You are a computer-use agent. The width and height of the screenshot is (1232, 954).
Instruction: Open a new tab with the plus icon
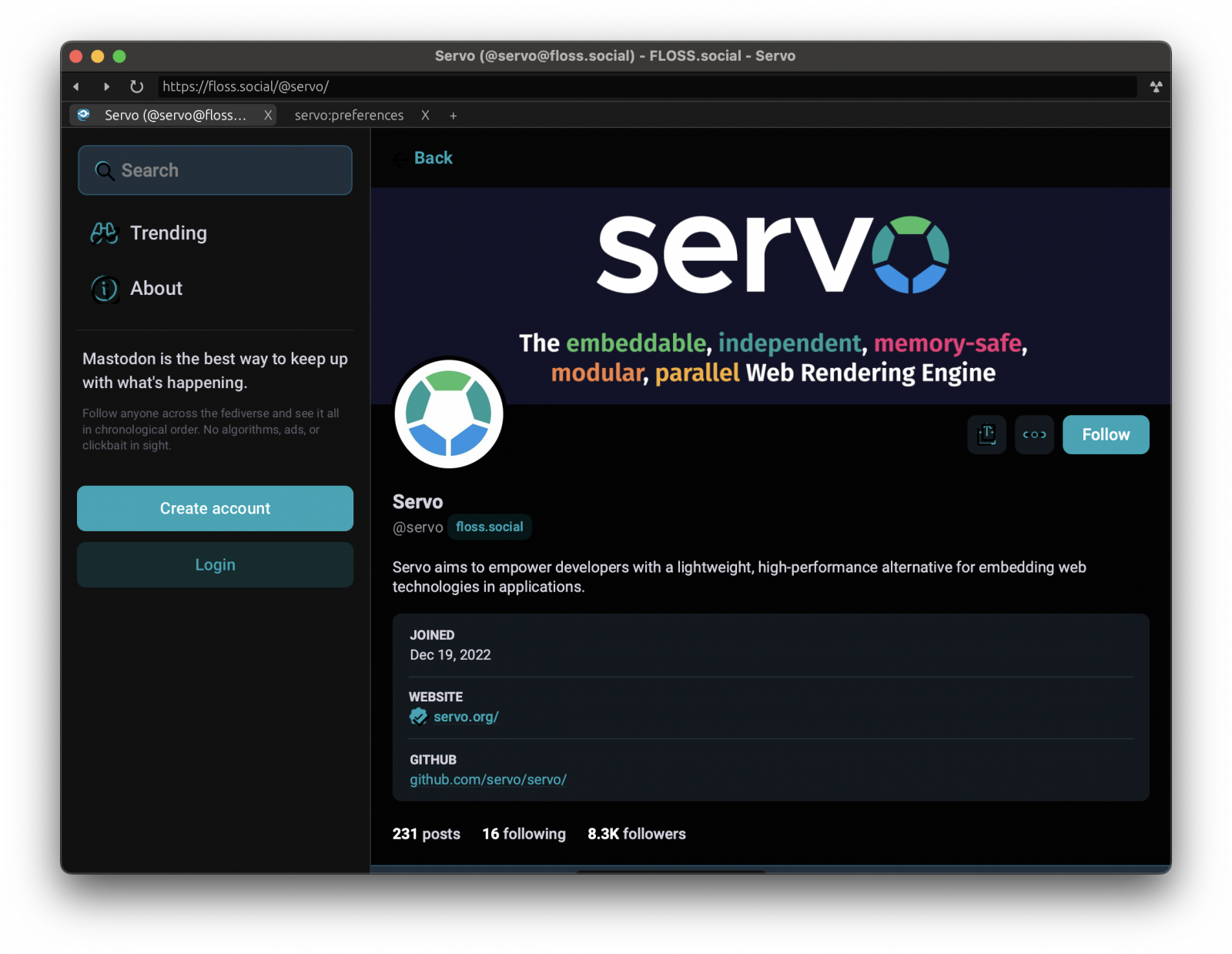click(453, 115)
